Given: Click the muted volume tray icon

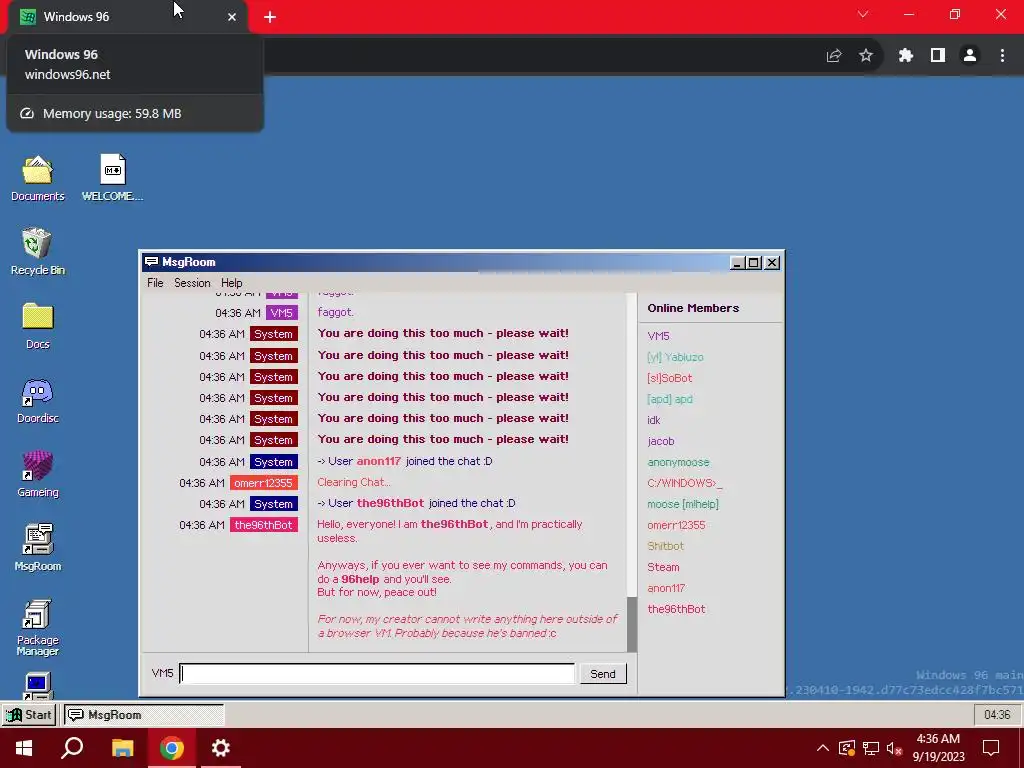Looking at the screenshot, I should [x=894, y=748].
